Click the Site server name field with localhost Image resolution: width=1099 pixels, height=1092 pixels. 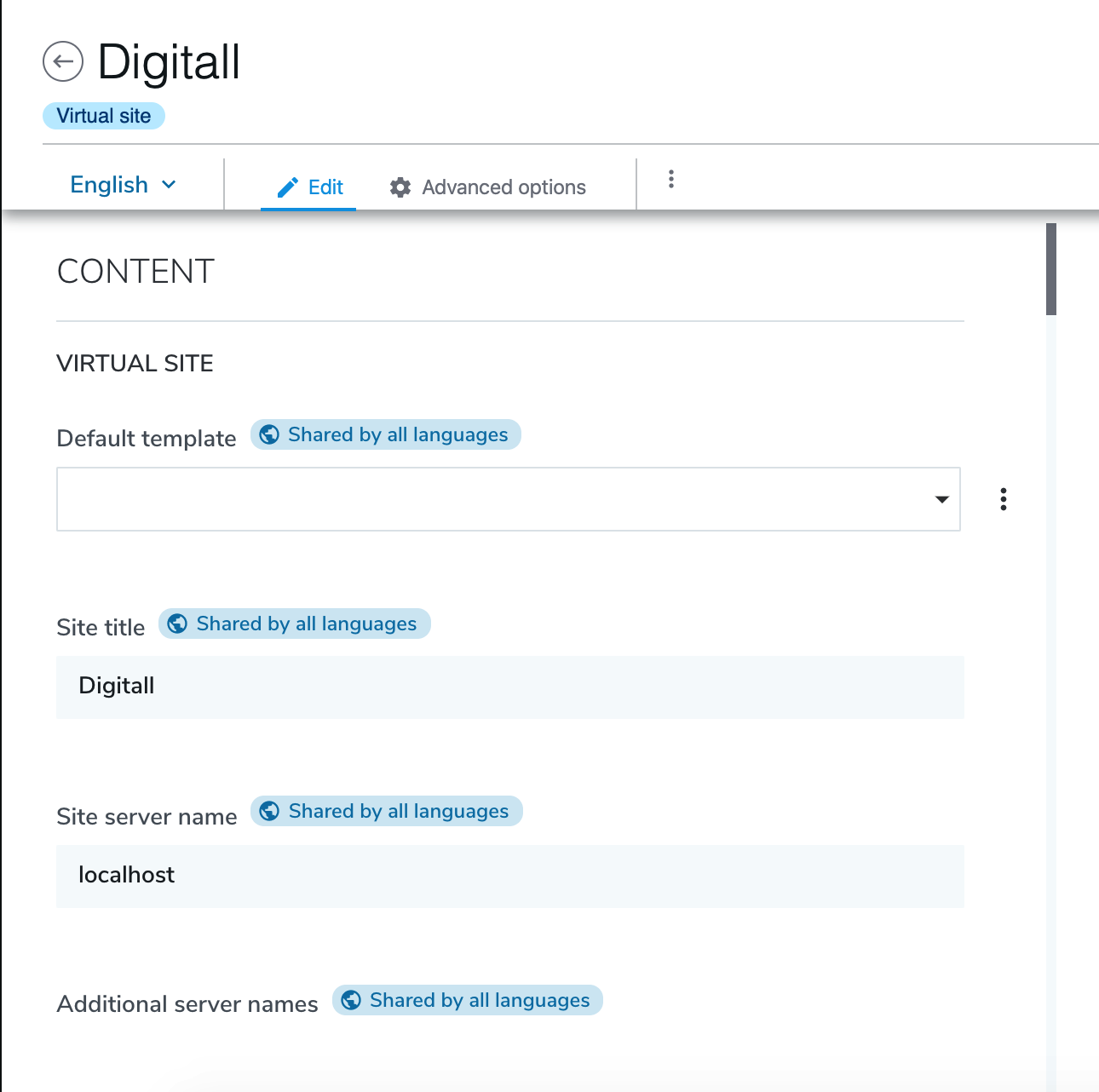point(509,876)
